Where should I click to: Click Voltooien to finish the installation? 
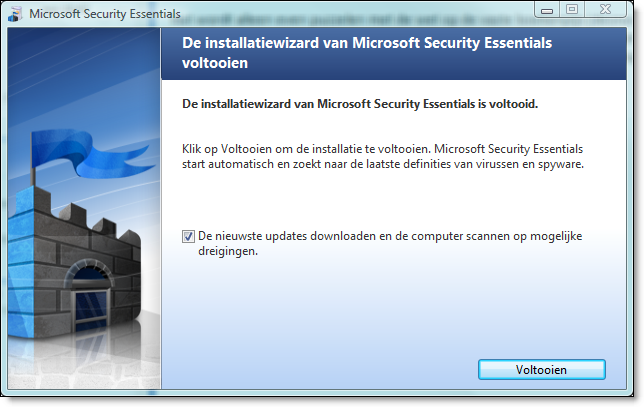coord(541,370)
